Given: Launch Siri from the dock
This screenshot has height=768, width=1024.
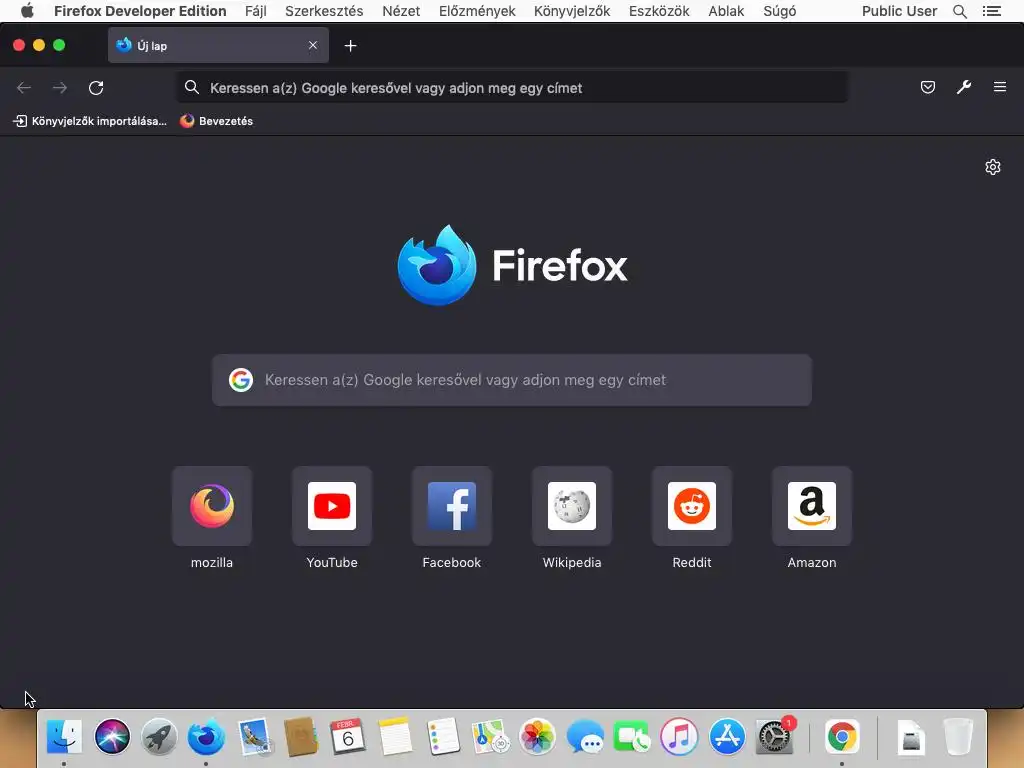Looking at the screenshot, I should tap(112, 737).
